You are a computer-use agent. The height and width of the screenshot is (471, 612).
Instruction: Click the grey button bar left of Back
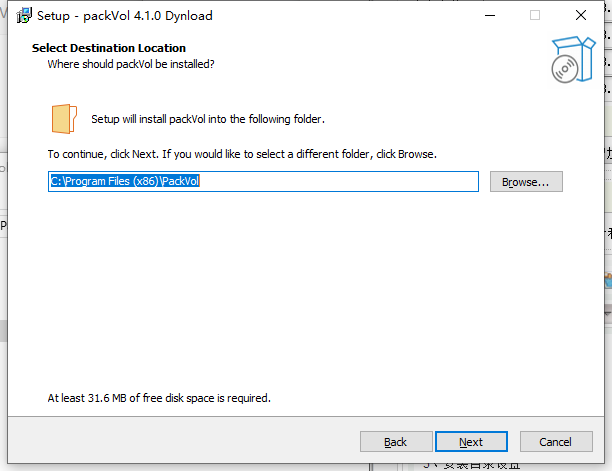point(183,441)
